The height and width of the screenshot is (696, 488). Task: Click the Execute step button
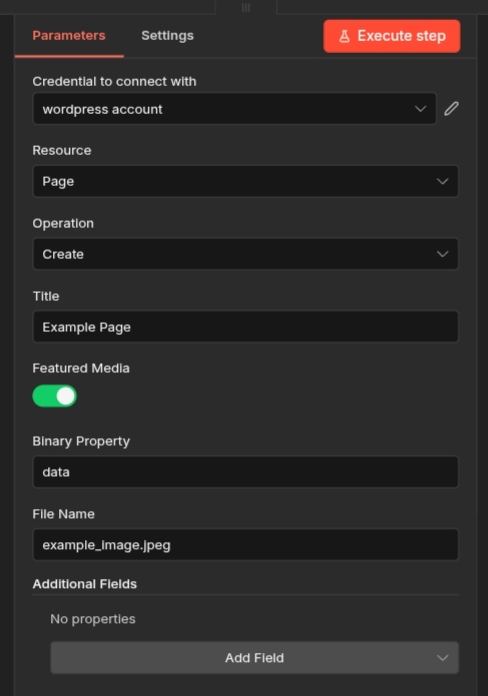(x=392, y=36)
